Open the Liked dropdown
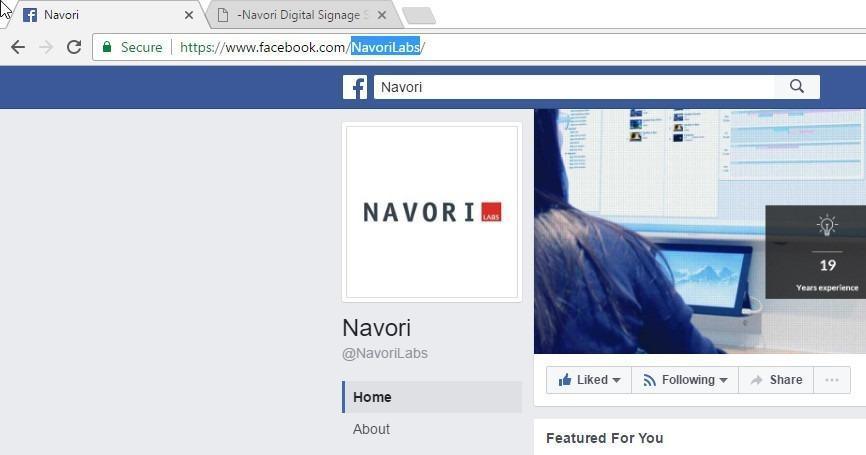Screen dimensions: 866x455 point(589,380)
